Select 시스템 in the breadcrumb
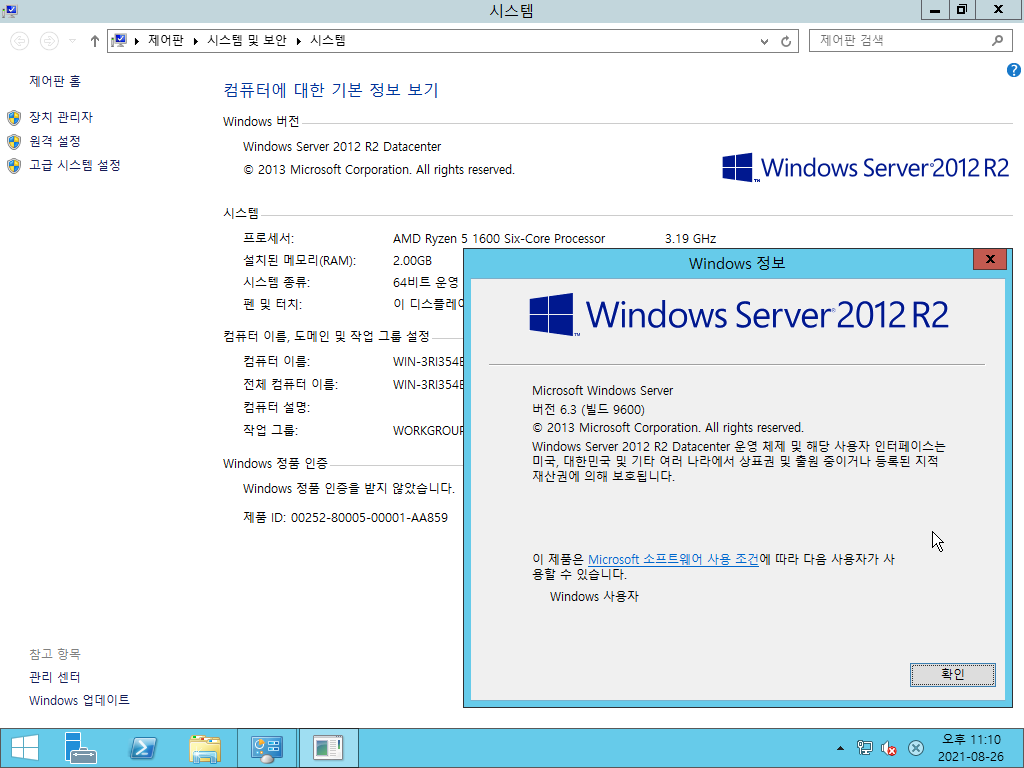Image resolution: width=1024 pixels, height=768 pixels. pyautogui.click(x=328, y=40)
